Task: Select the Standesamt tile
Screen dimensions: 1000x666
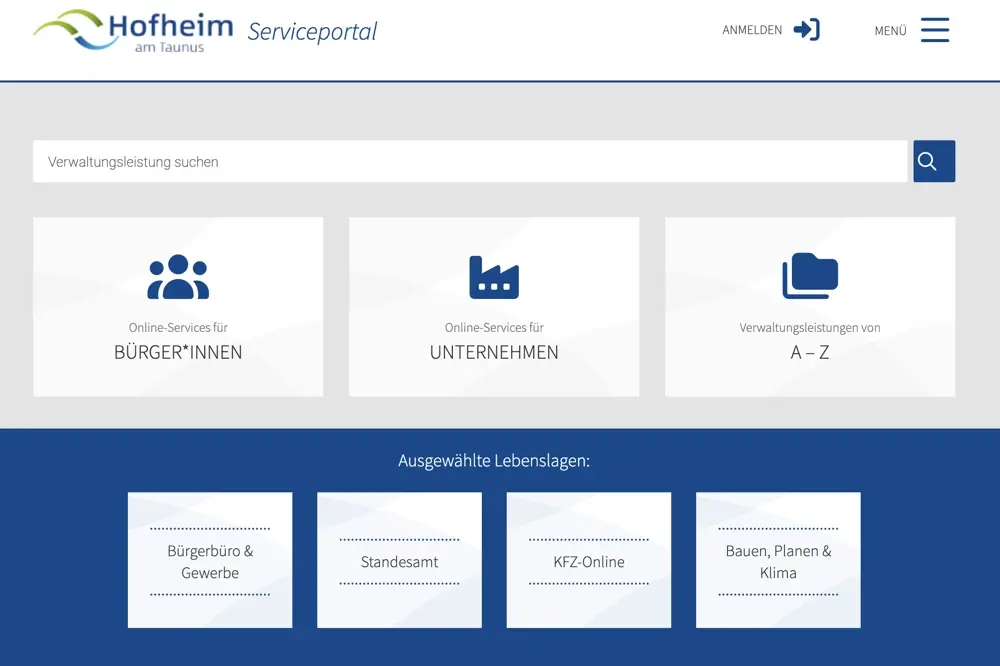Action: pos(399,560)
